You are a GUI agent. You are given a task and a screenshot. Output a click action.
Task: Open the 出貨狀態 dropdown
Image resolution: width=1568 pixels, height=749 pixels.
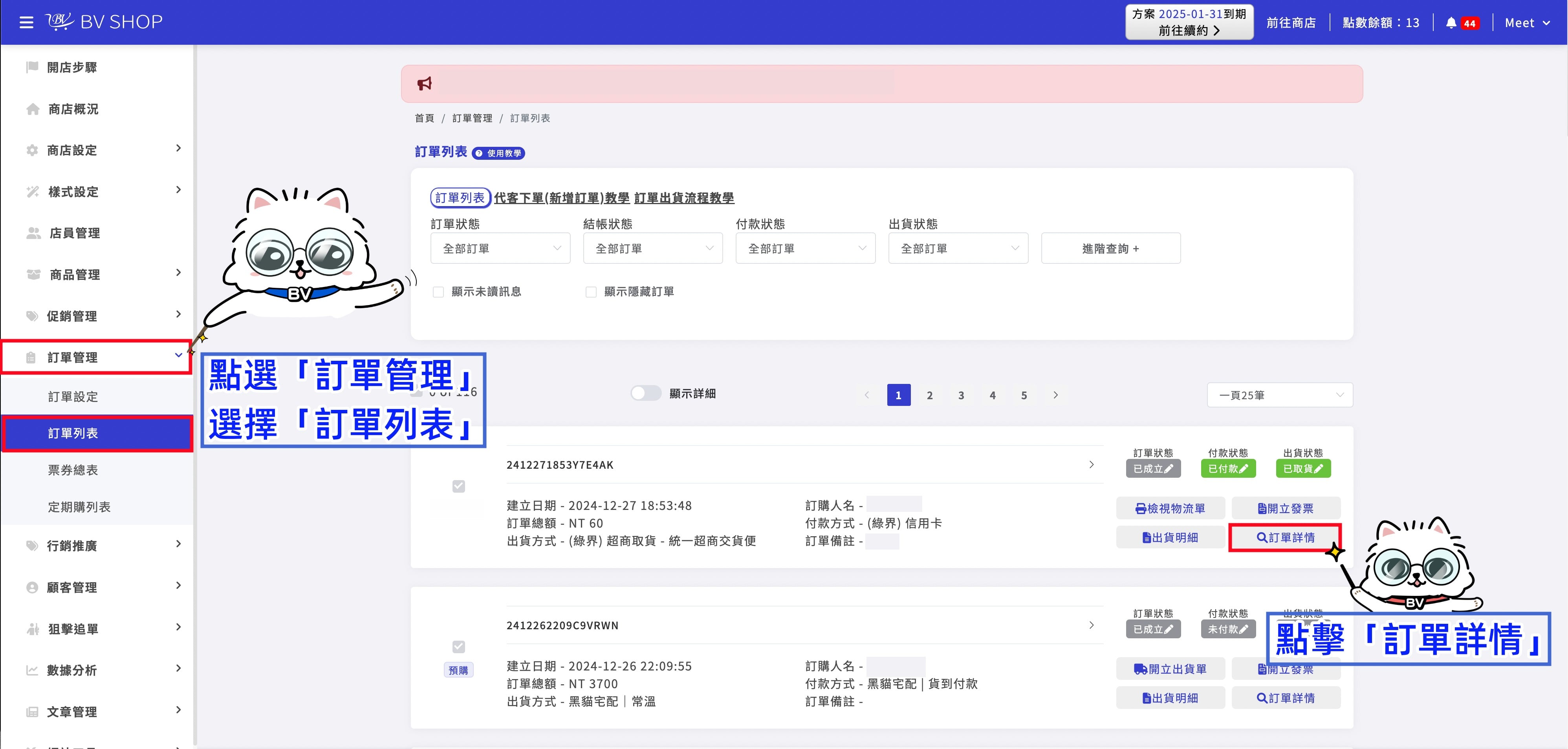click(x=958, y=248)
